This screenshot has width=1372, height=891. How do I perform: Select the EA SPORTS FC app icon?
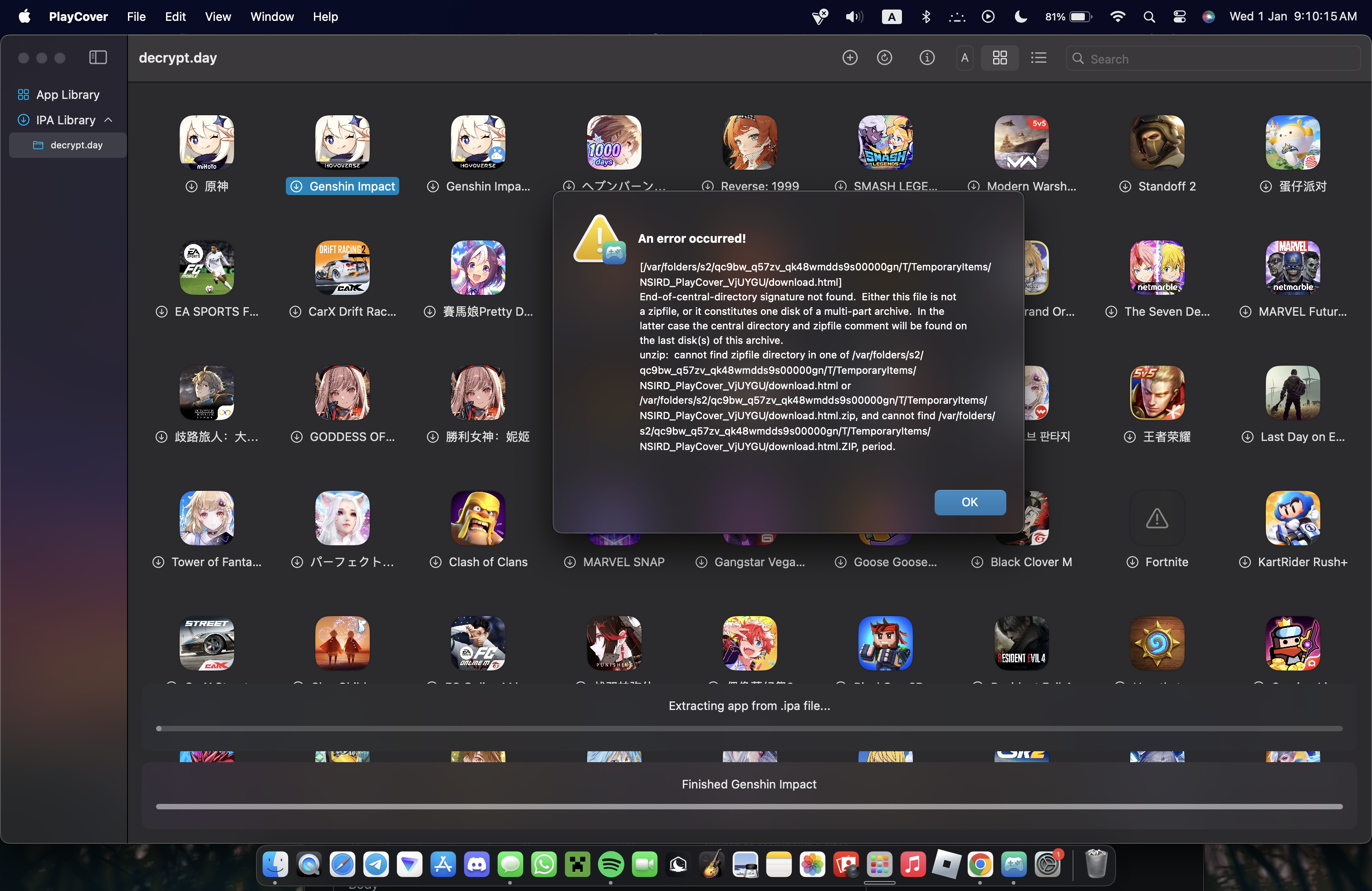tap(207, 267)
